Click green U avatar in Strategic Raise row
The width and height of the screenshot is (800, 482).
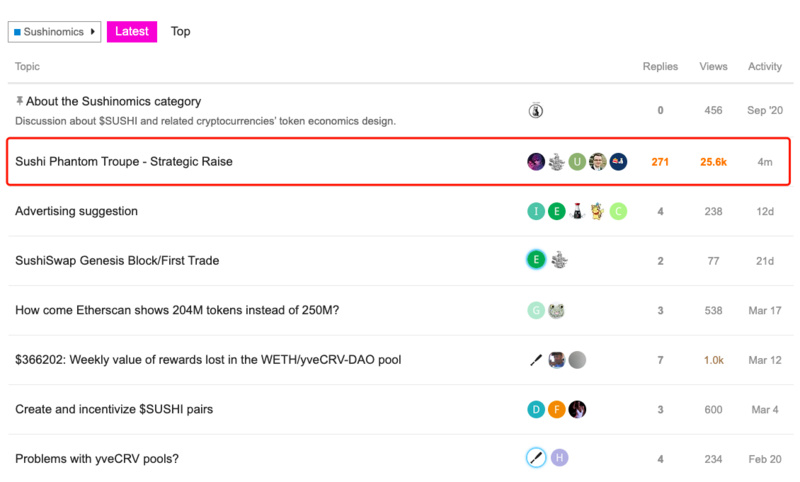pos(577,162)
